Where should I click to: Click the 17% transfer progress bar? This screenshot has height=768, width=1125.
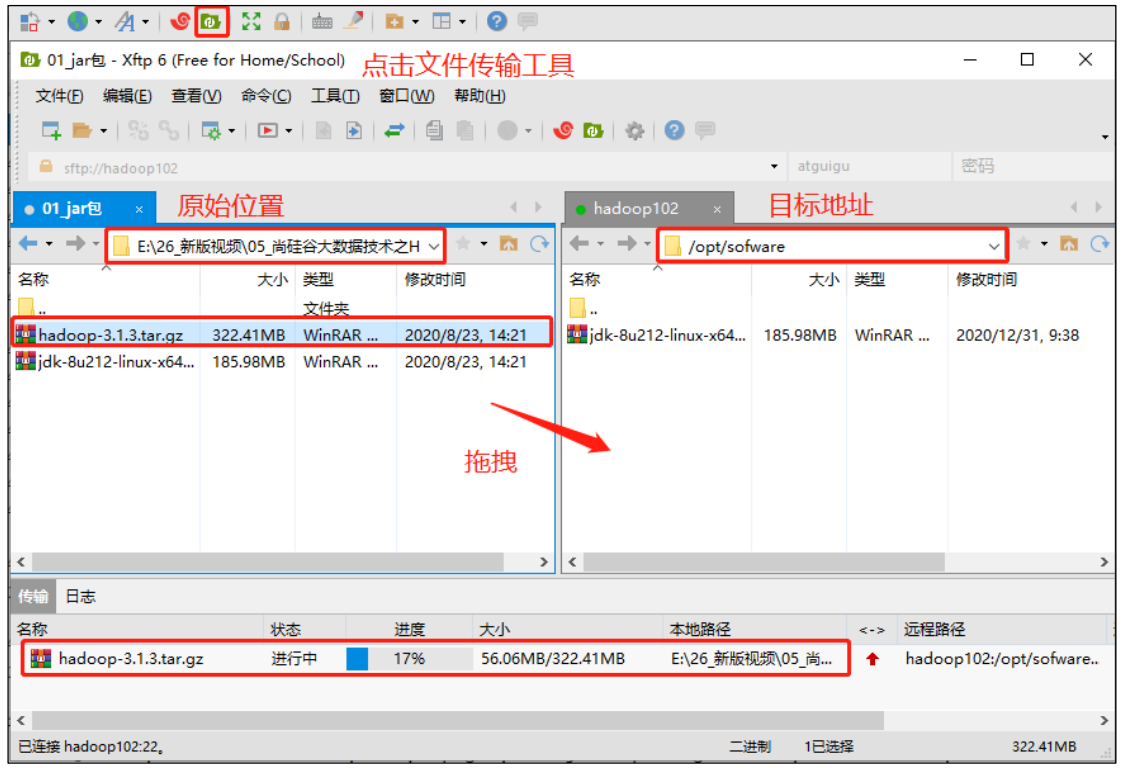point(409,659)
